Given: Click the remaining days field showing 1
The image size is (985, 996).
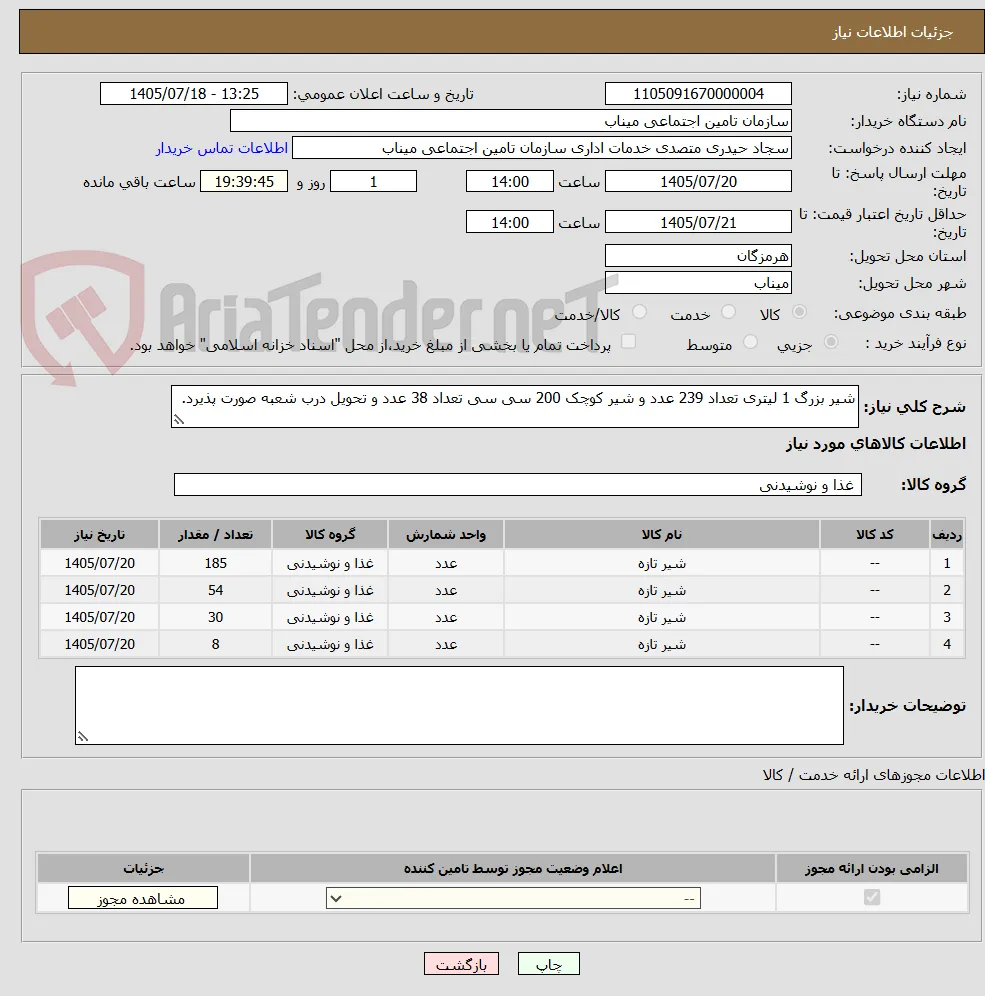Looking at the screenshot, I should (373, 181).
